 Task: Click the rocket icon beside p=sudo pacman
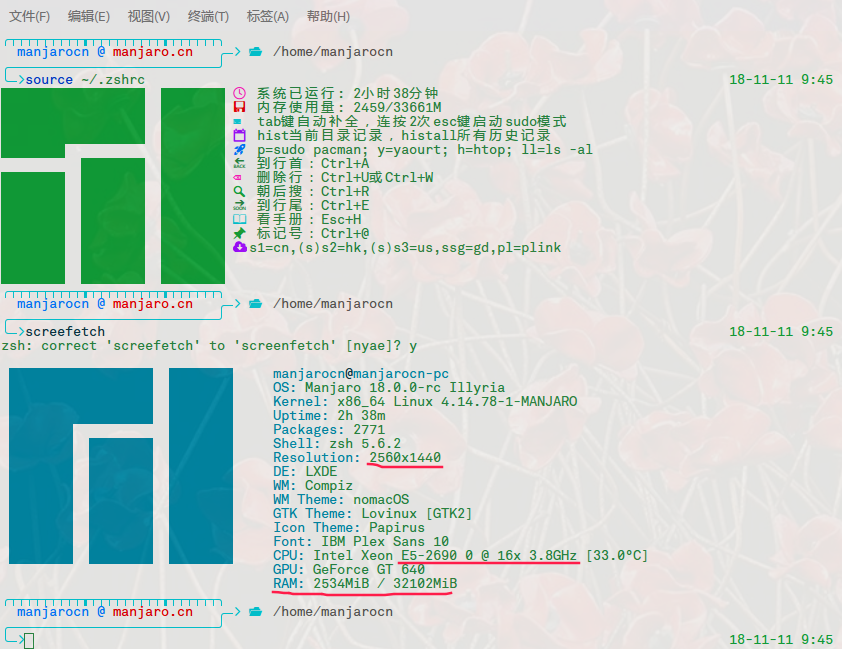point(239,149)
